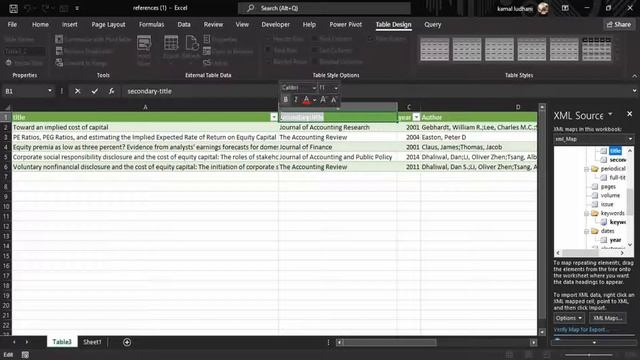The height and width of the screenshot is (360, 640).
Task: Toggle the Total Row checkbox
Action: pos(268,50)
